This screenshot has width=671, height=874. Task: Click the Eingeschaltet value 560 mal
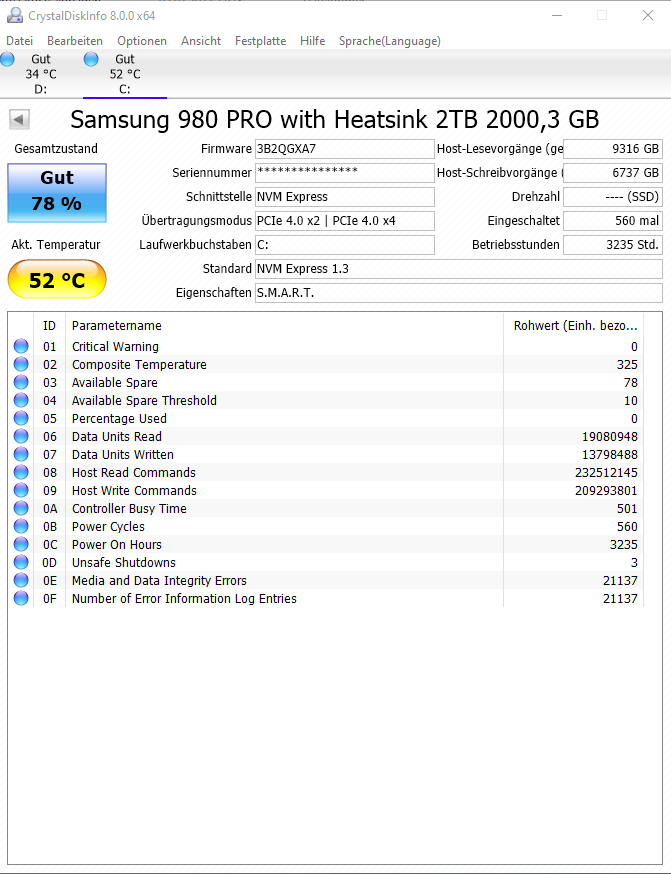pos(612,221)
